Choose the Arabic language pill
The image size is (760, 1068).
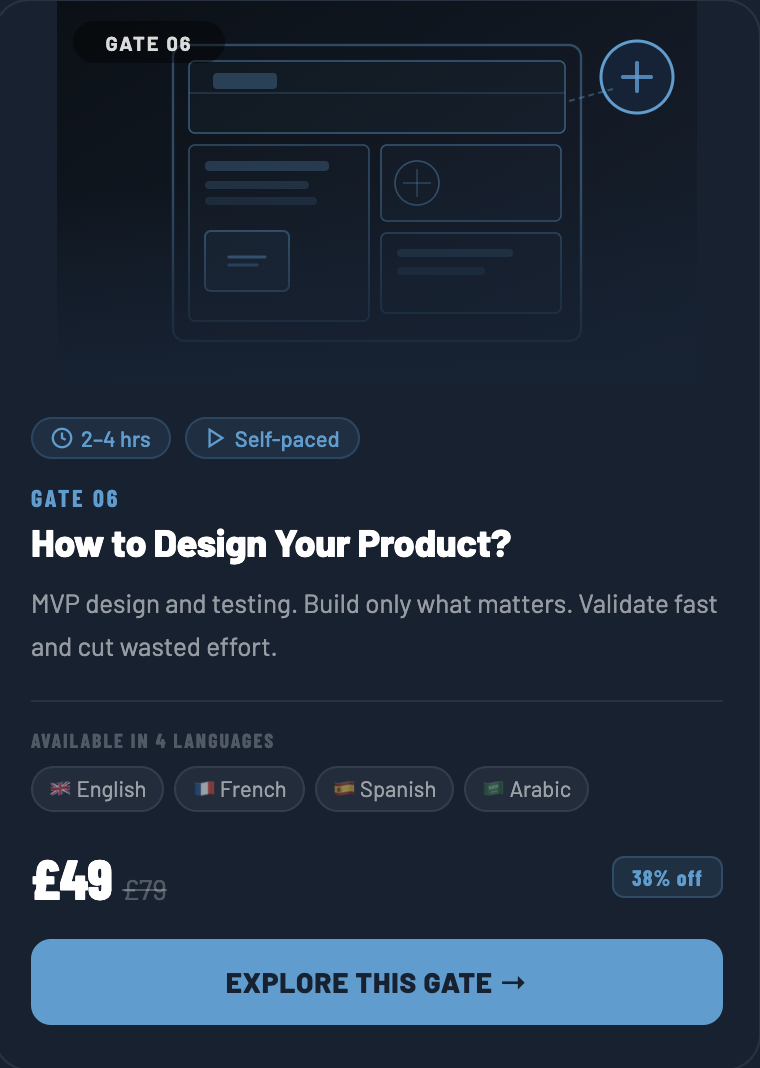pos(526,789)
